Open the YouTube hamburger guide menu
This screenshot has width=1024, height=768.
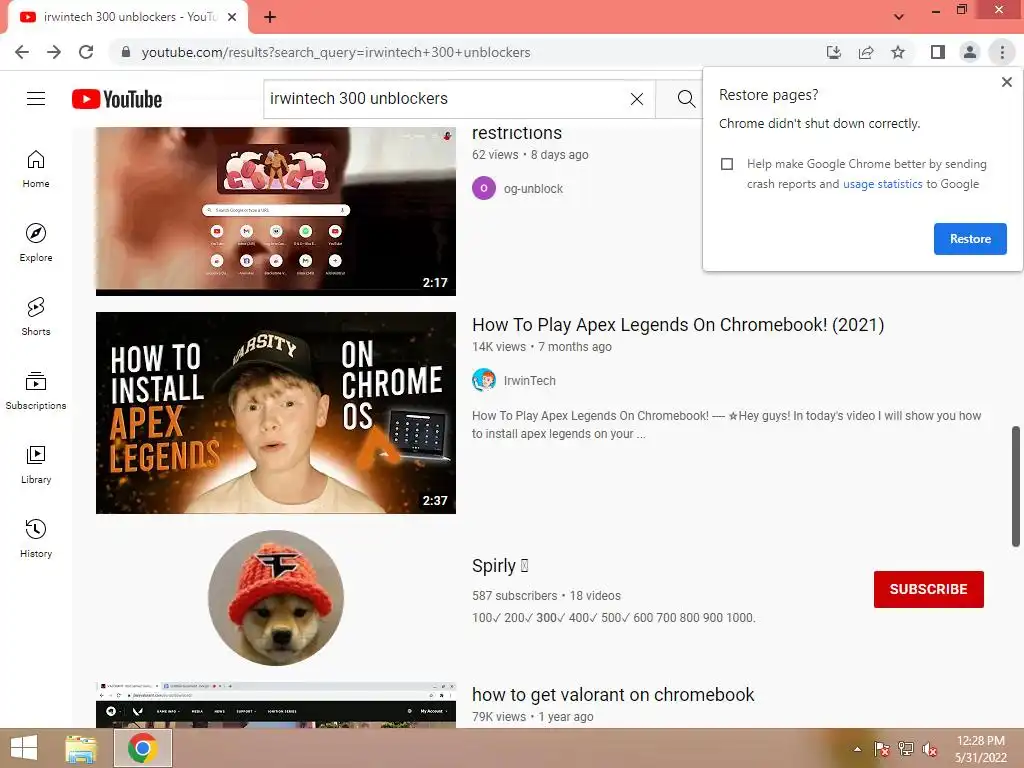36,99
